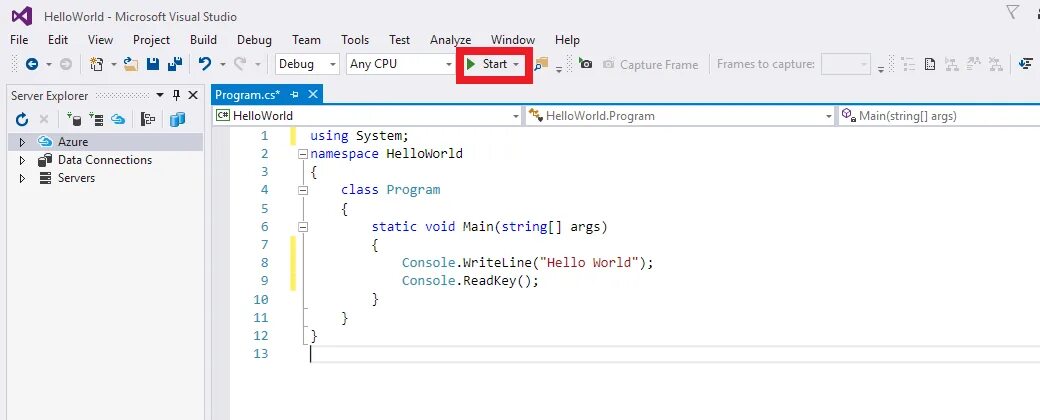The height and width of the screenshot is (420, 1040).
Task: Collapse the Main method code block
Action: (303, 227)
